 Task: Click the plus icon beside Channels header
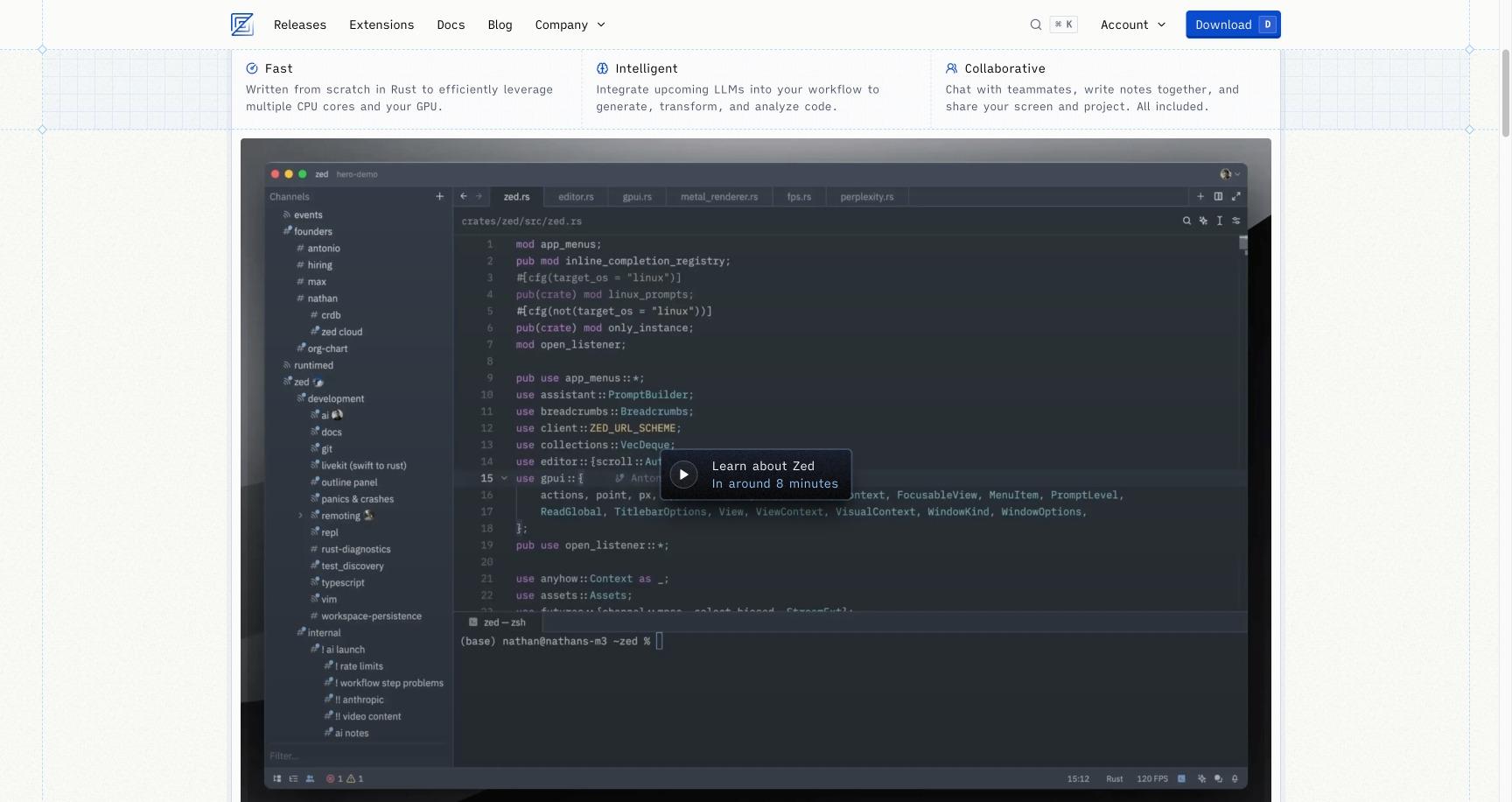[439, 197]
